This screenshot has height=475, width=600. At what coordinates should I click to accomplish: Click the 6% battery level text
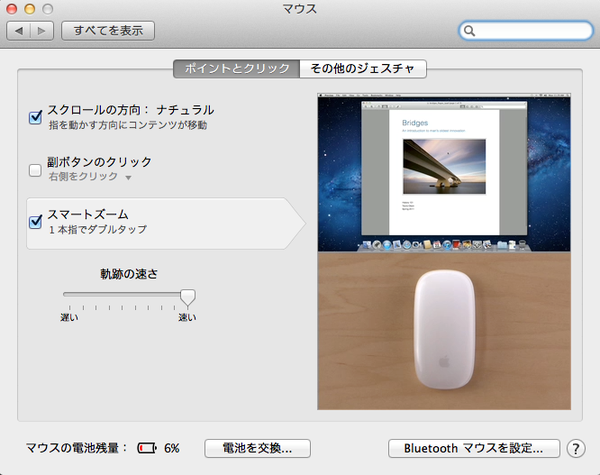click(172, 448)
